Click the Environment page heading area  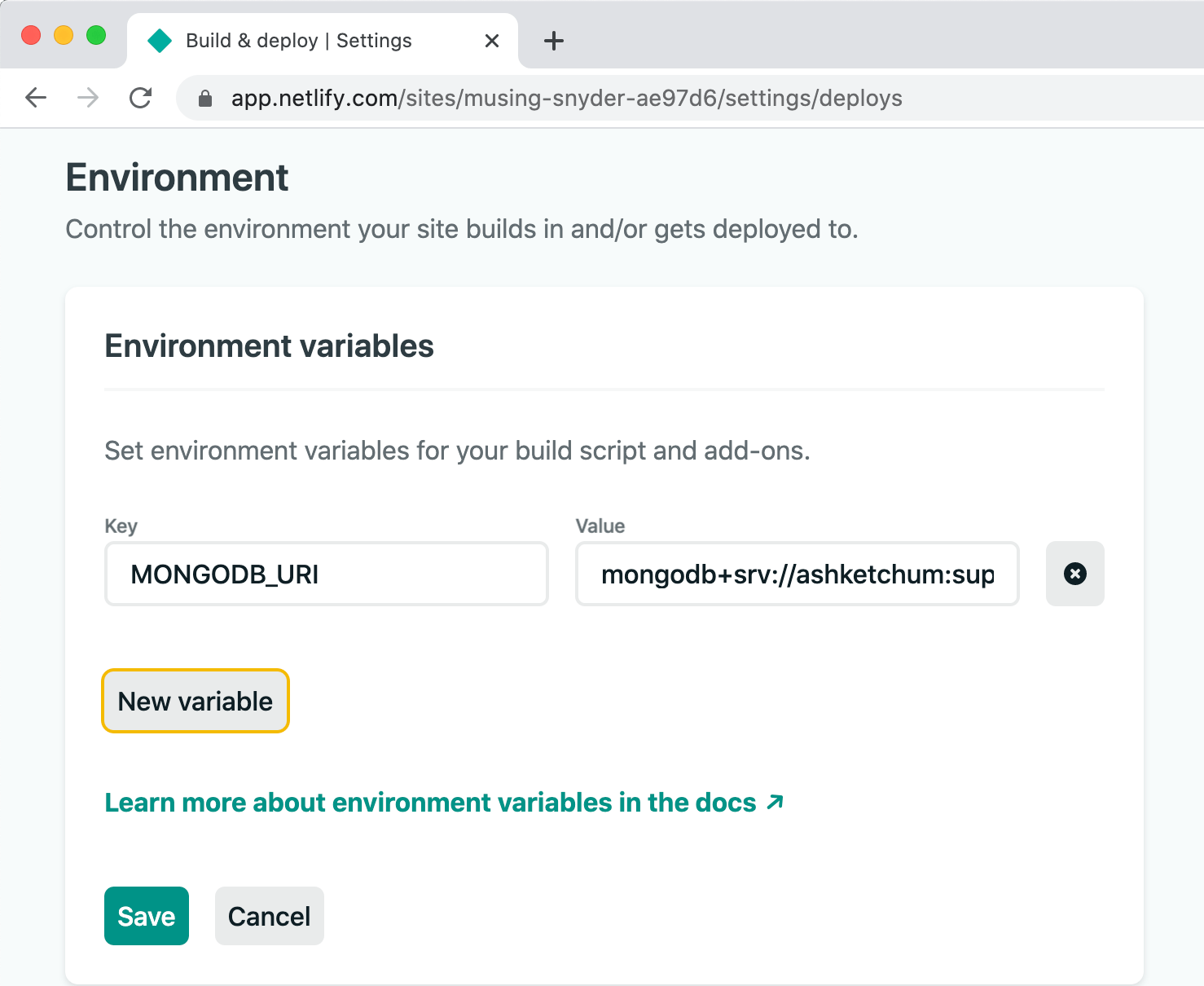click(x=177, y=178)
